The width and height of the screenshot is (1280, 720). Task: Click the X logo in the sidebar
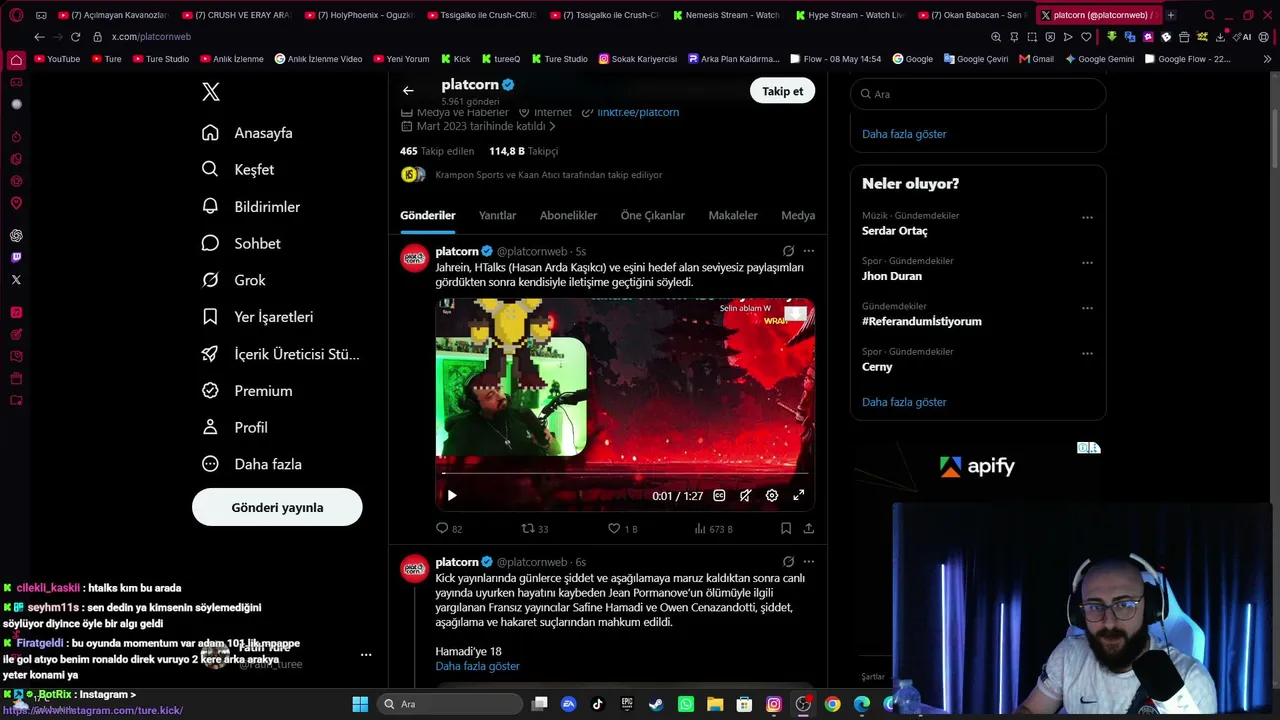coord(211,92)
